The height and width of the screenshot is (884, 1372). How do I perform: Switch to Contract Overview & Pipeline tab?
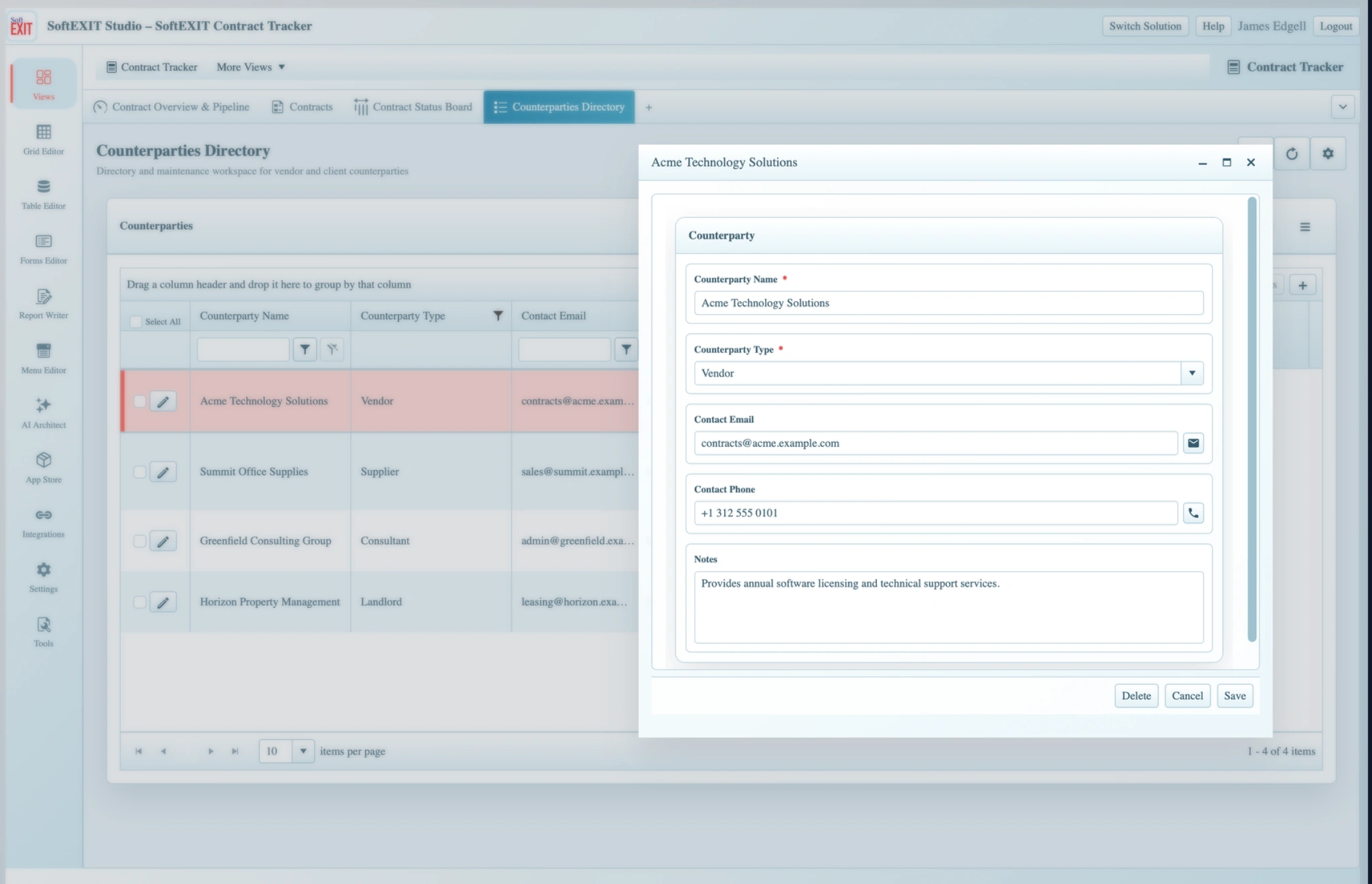[171, 107]
